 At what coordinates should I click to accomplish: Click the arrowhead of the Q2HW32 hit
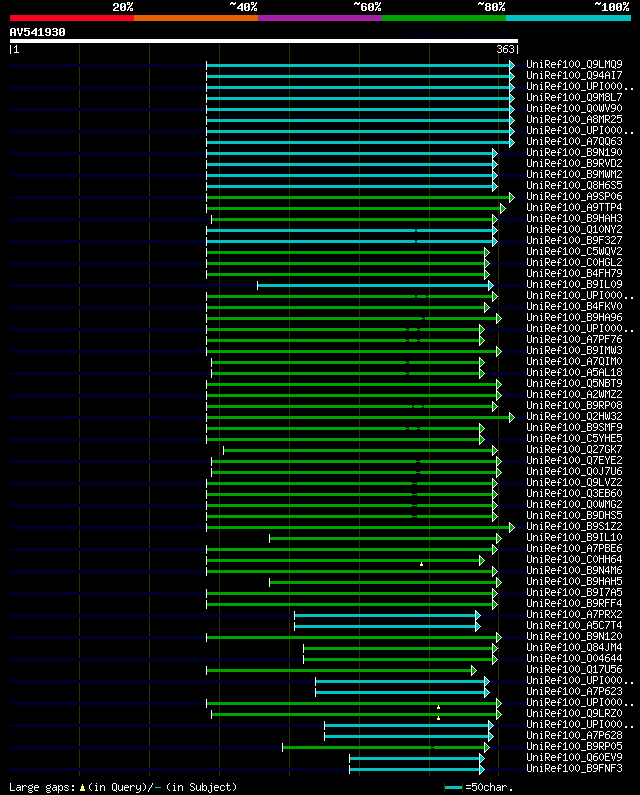coord(512,417)
